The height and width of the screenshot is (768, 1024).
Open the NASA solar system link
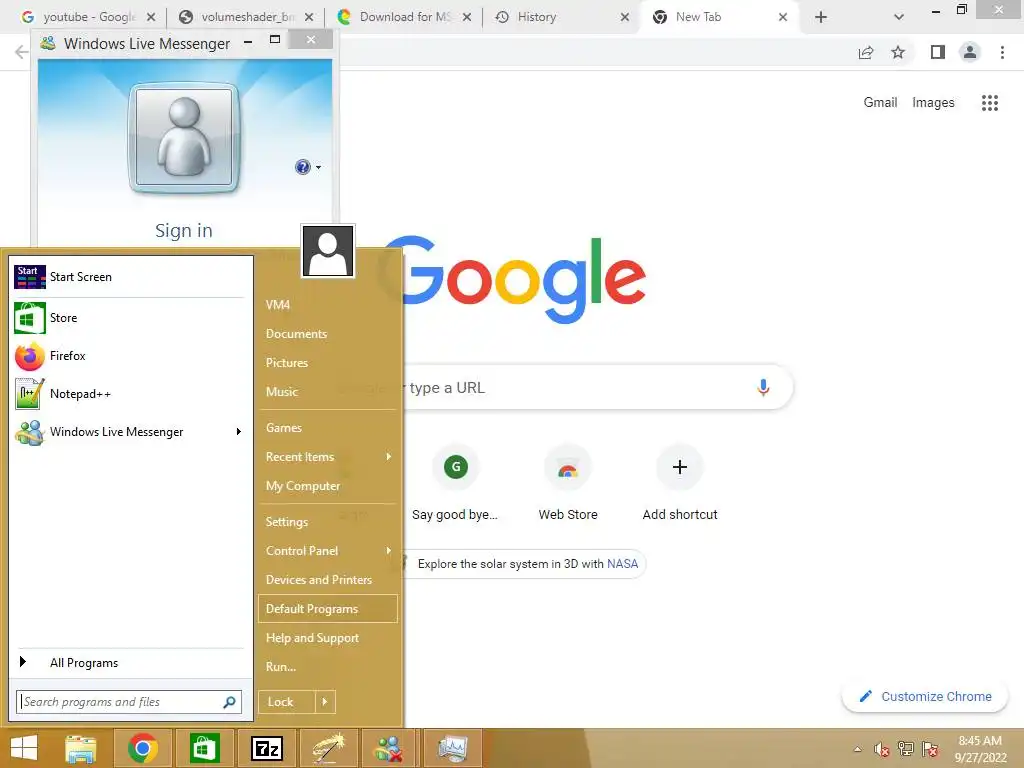(x=622, y=564)
